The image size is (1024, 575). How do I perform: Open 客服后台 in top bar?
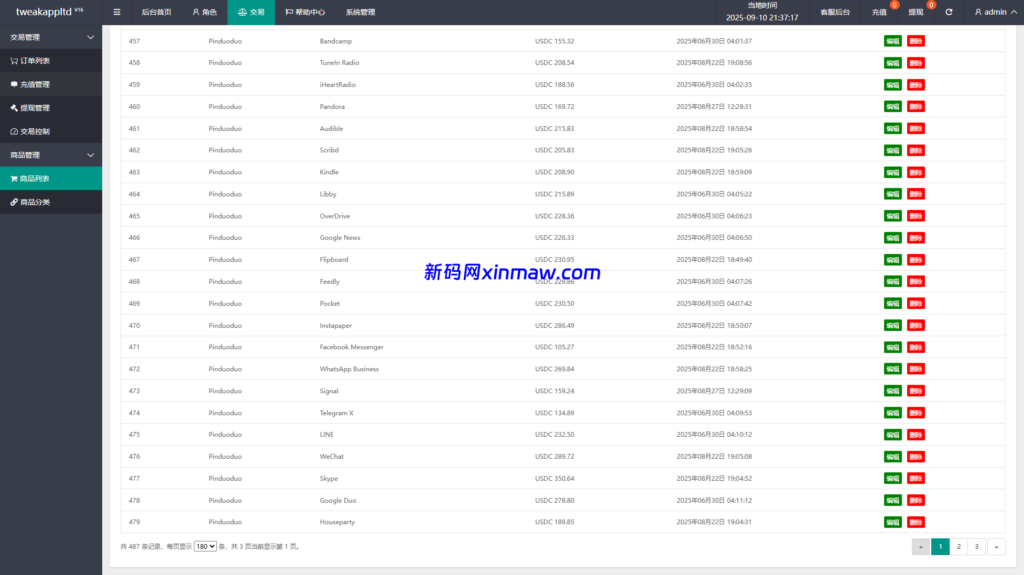[835, 12]
